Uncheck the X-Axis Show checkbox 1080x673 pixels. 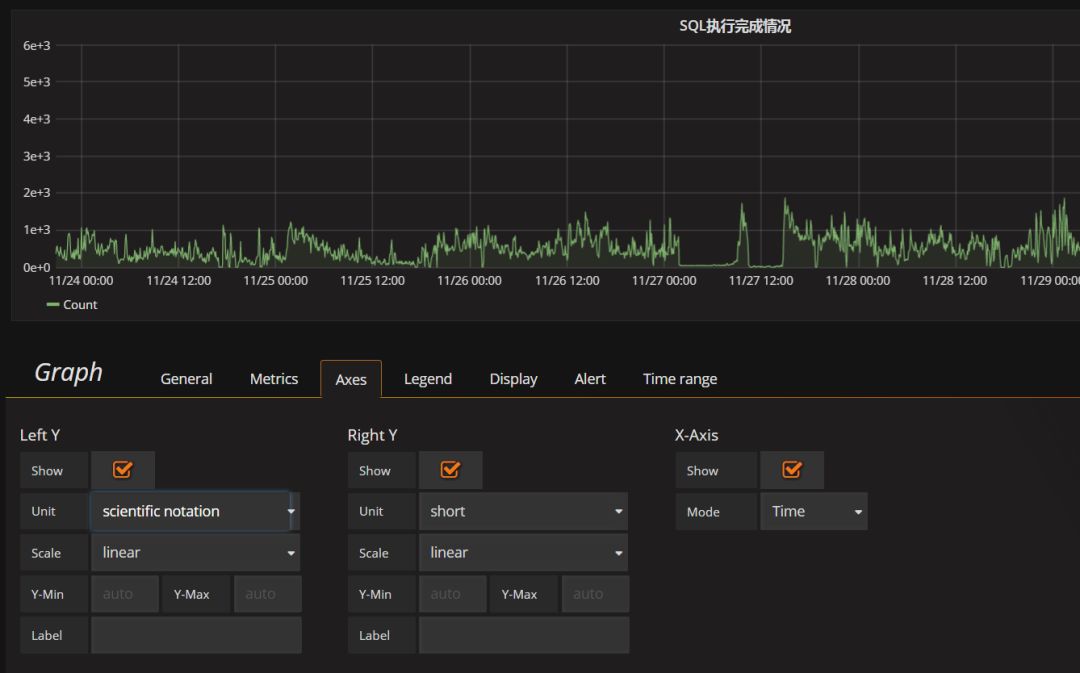[x=792, y=470]
